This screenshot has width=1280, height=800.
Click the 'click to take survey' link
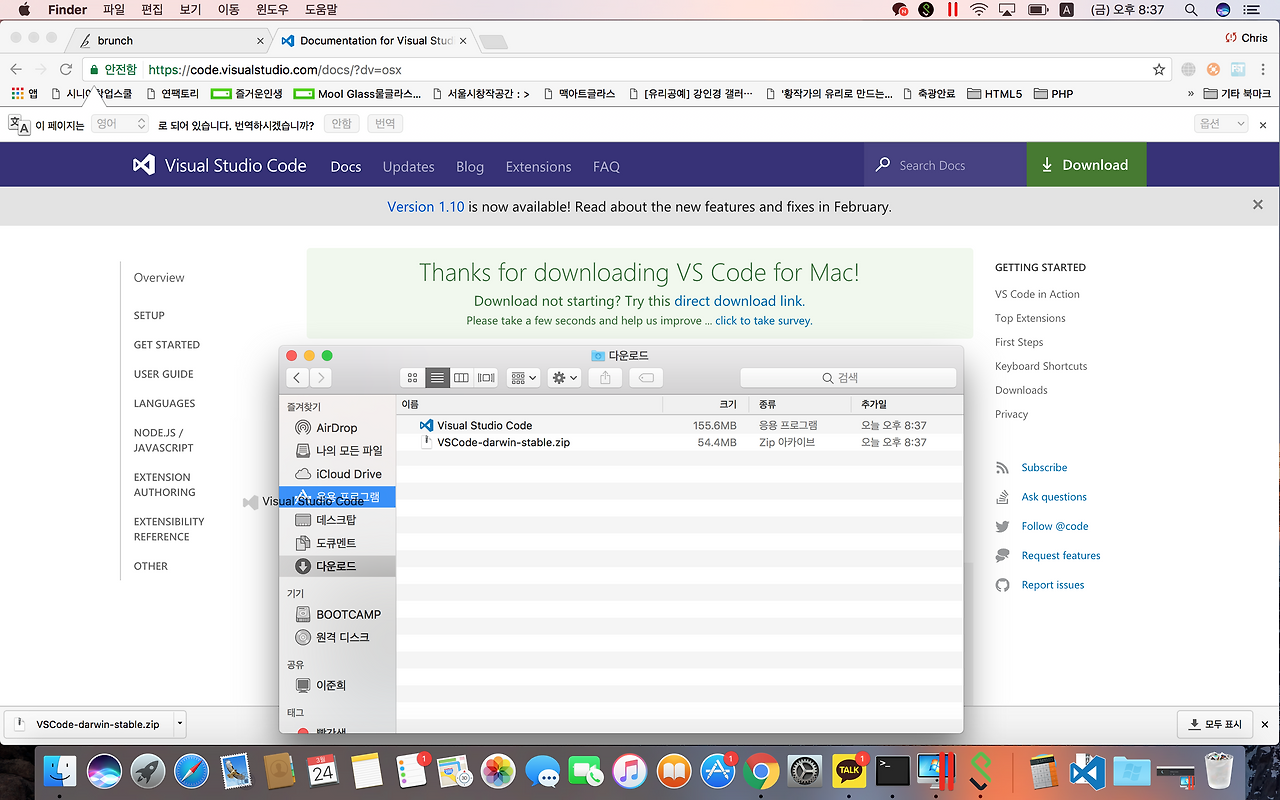pyautogui.click(x=763, y=321)
